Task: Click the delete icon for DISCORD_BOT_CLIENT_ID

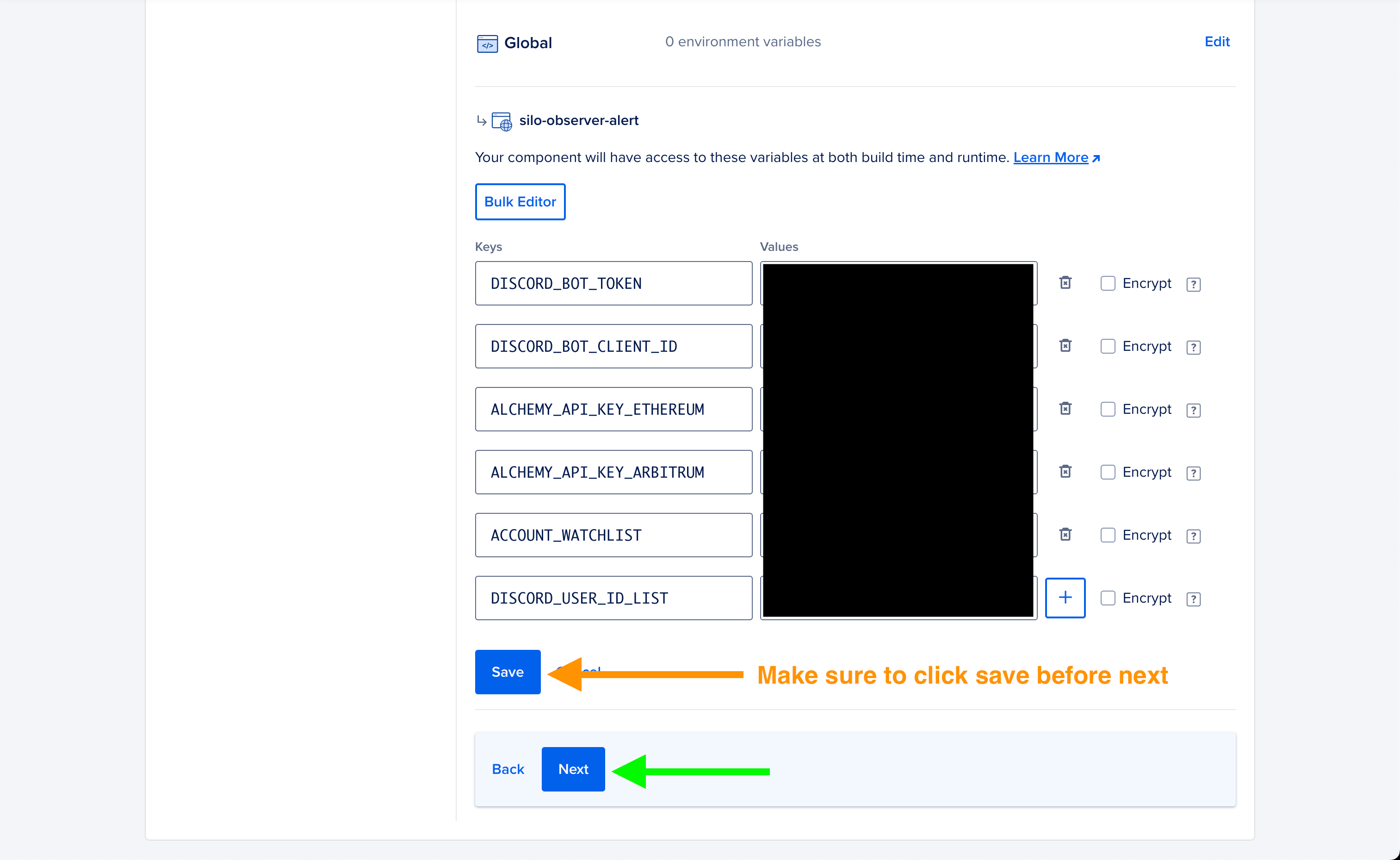Action: pos(1065,346)
